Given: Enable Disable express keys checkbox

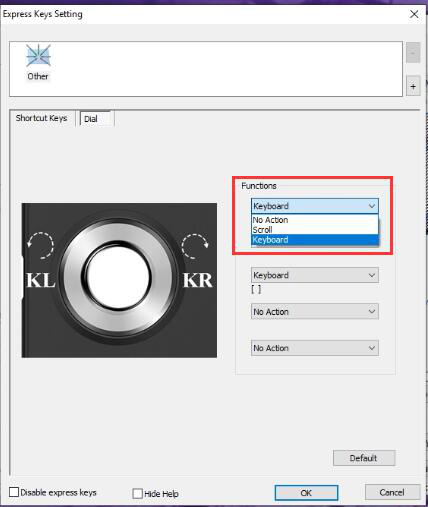Looking at the screenshot, I should pos(14,492).
